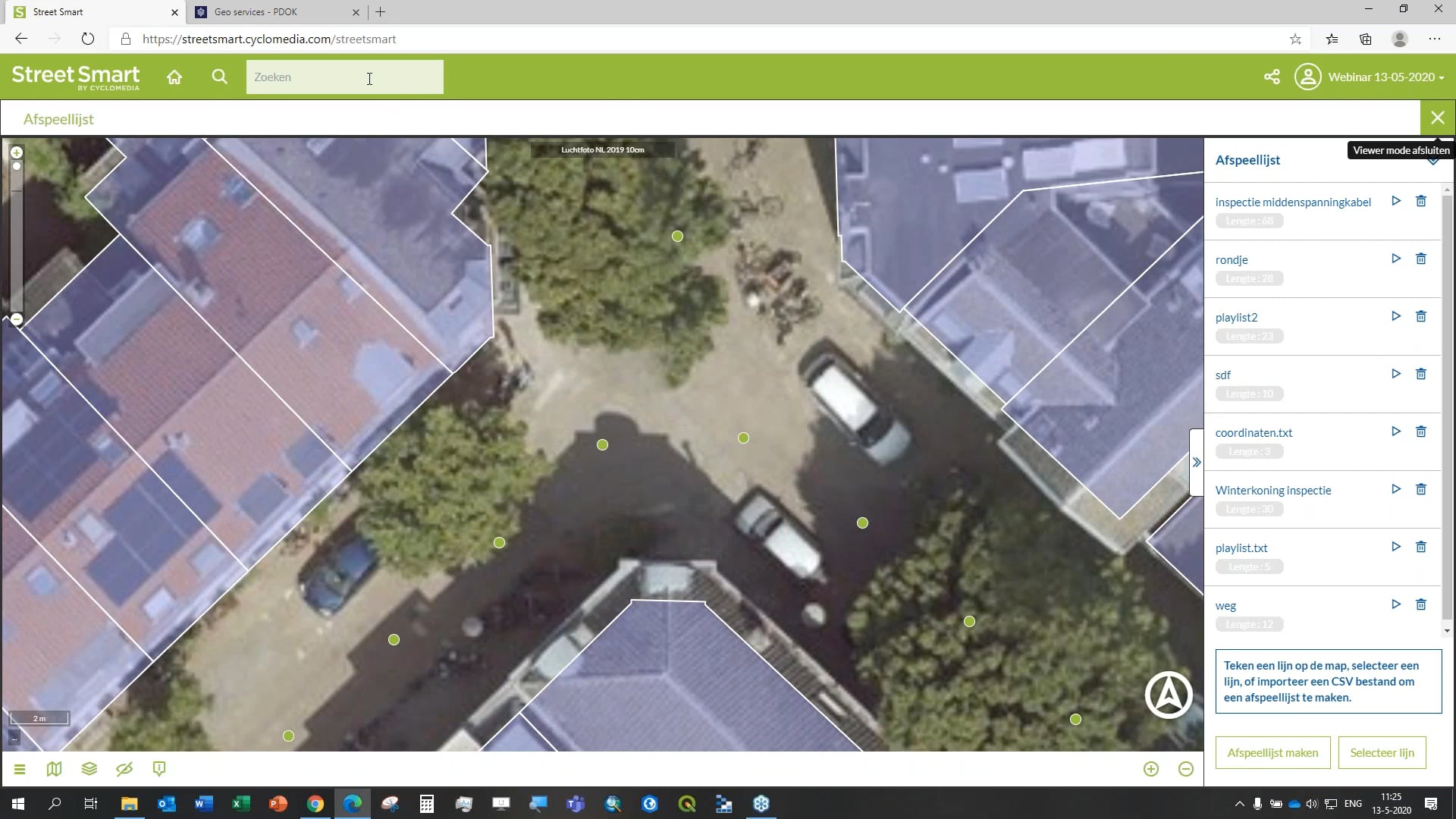Click the browser refresh button
1456x819 pixels.
(x=88, y=39)
